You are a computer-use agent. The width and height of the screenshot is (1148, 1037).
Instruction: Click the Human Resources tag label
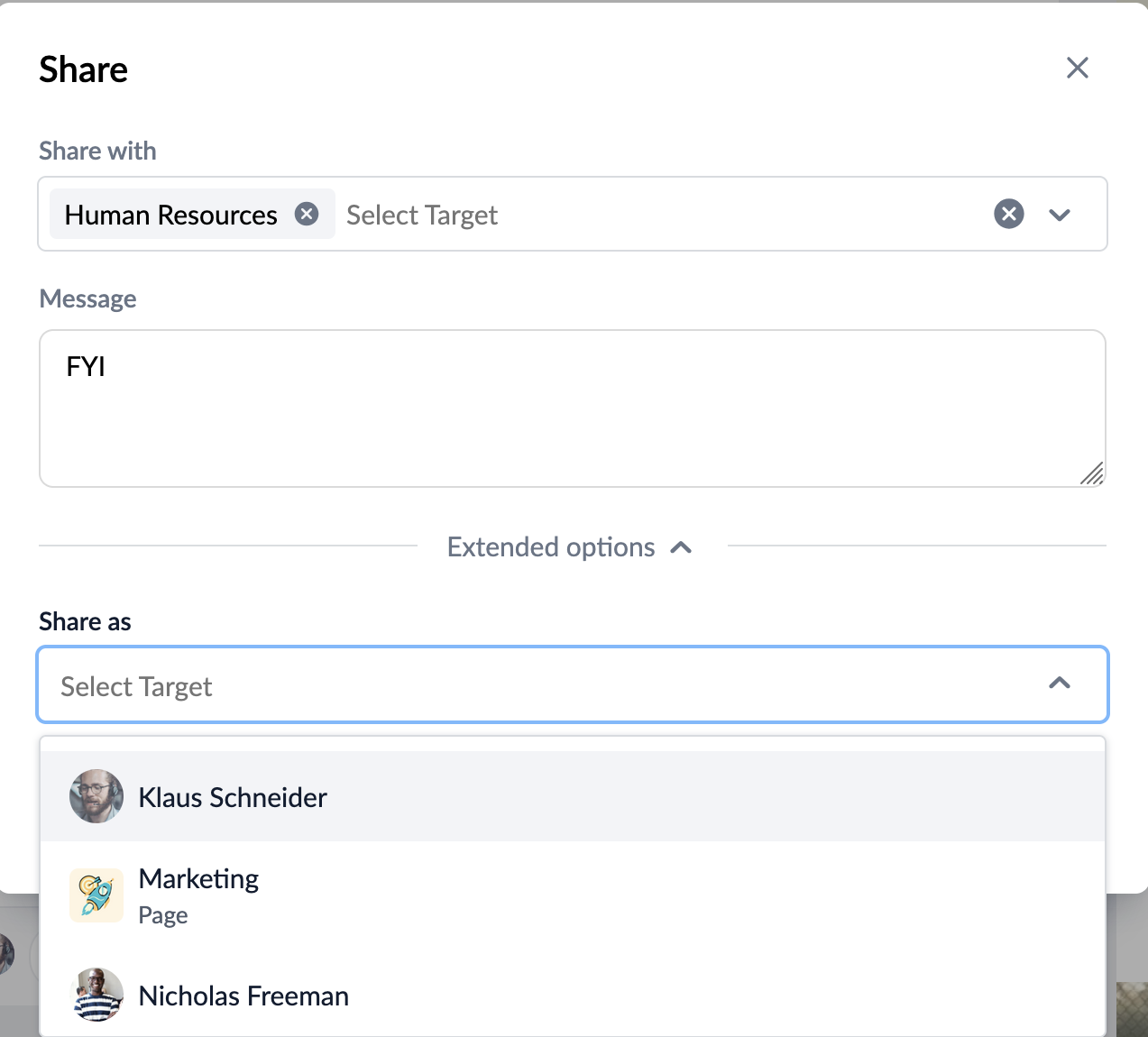pos(171,215)
